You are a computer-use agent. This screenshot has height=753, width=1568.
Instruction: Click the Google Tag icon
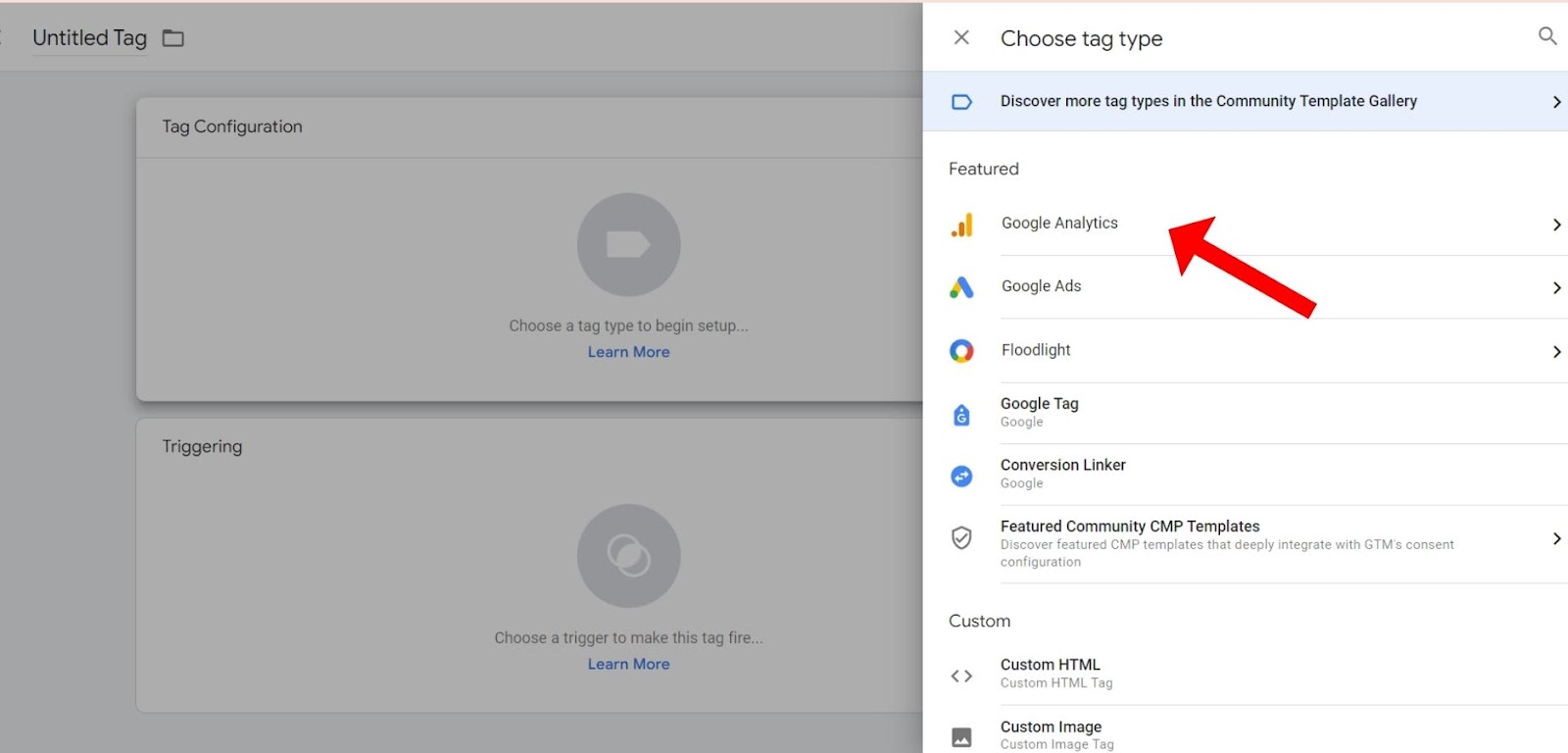tap(962, 415)
